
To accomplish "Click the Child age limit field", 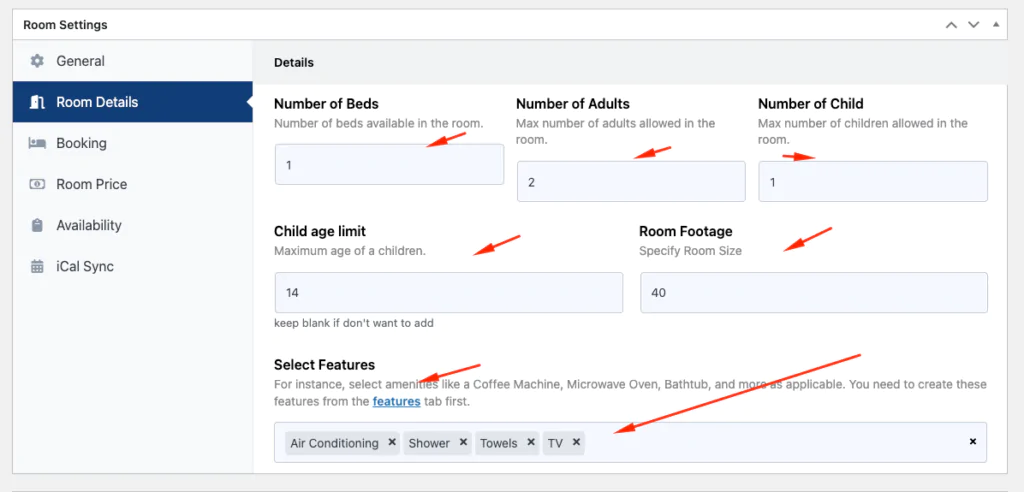I will (449, 293).
